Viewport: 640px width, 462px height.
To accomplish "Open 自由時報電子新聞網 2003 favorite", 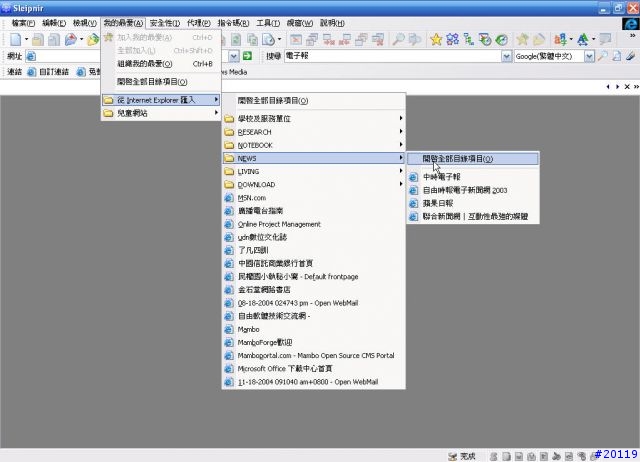I will [473, 190].
